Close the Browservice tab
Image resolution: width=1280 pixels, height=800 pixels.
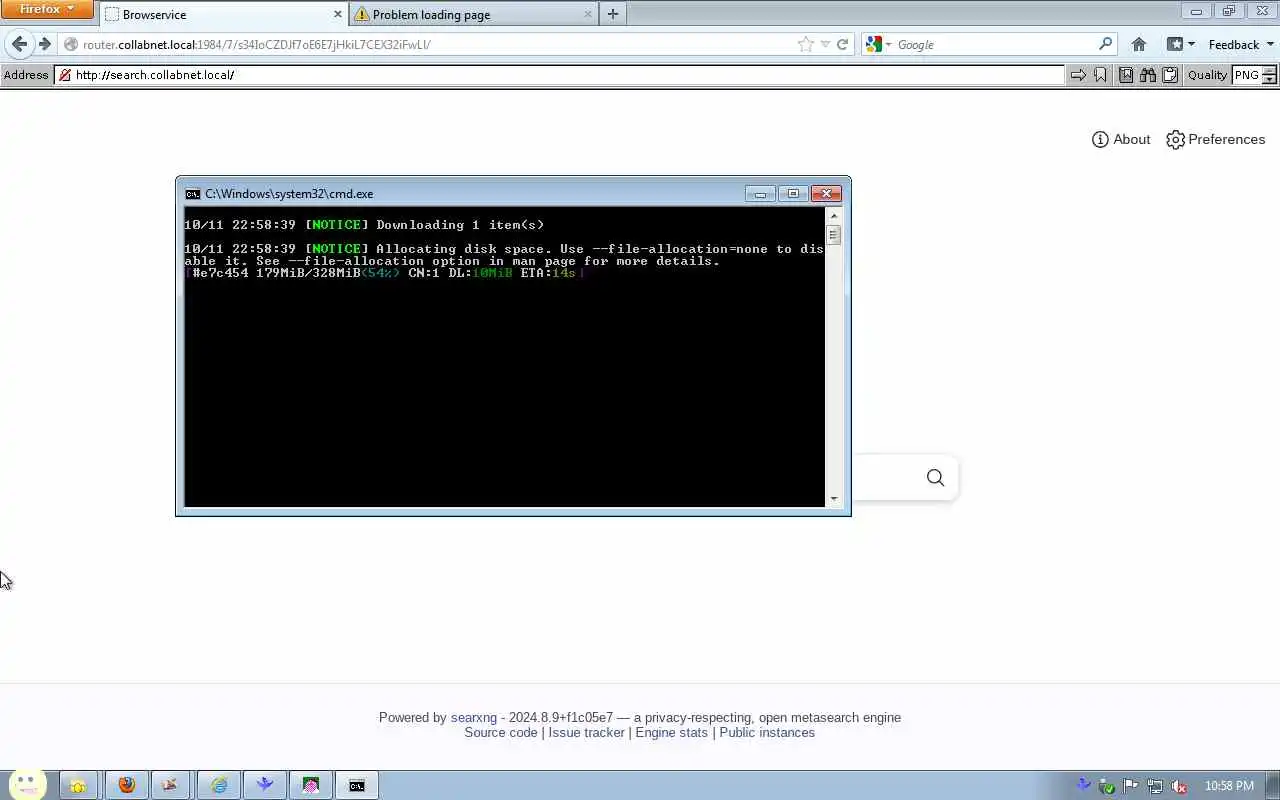[x=337, y=14]
